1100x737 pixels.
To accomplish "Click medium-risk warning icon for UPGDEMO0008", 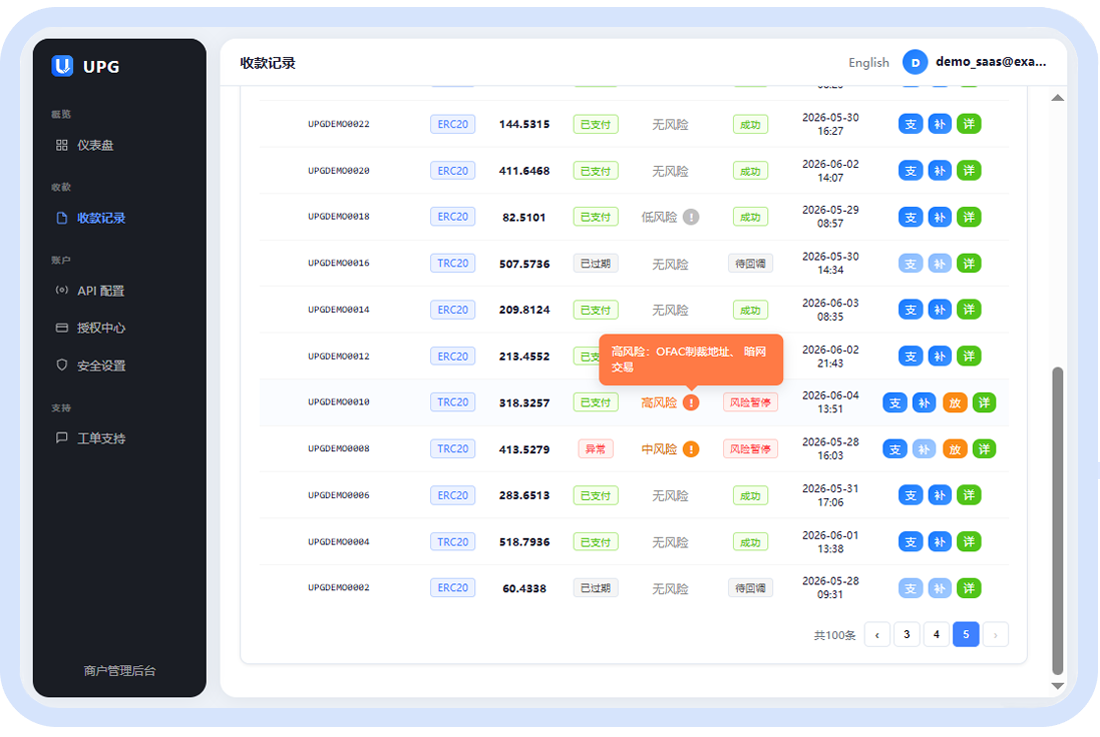I will [x=691, y=449].
